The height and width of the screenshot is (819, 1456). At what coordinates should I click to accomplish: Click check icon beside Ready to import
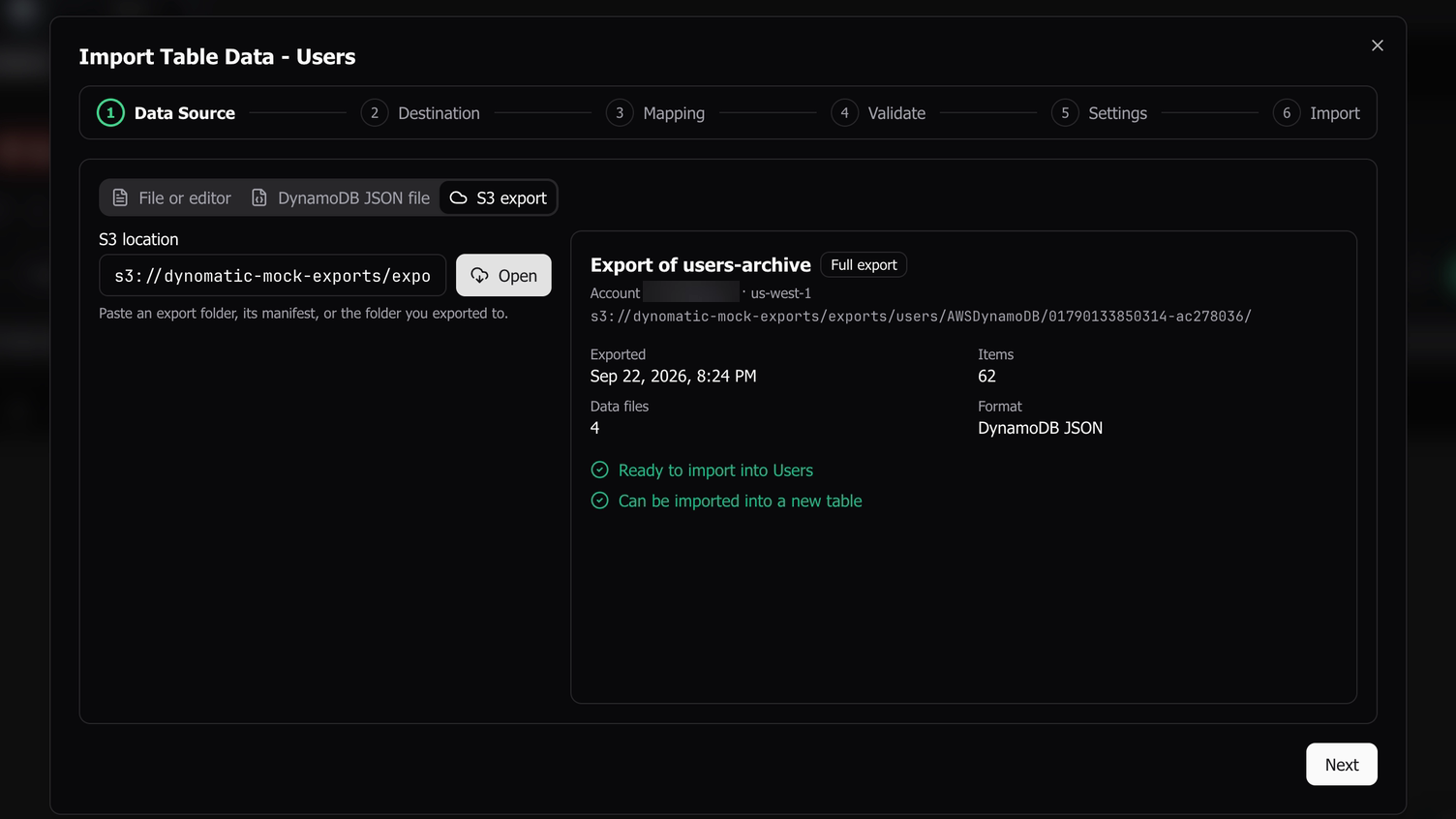pos(600,470)
